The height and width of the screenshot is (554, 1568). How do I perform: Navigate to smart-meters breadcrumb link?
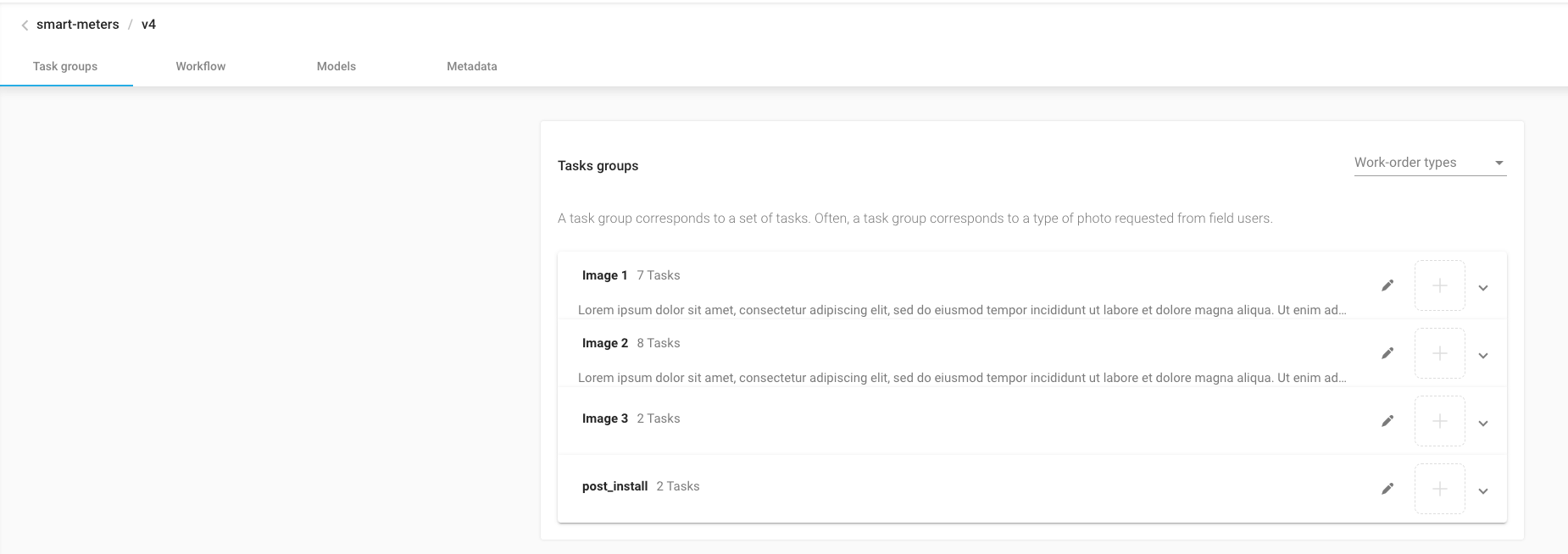click(78, 25)
